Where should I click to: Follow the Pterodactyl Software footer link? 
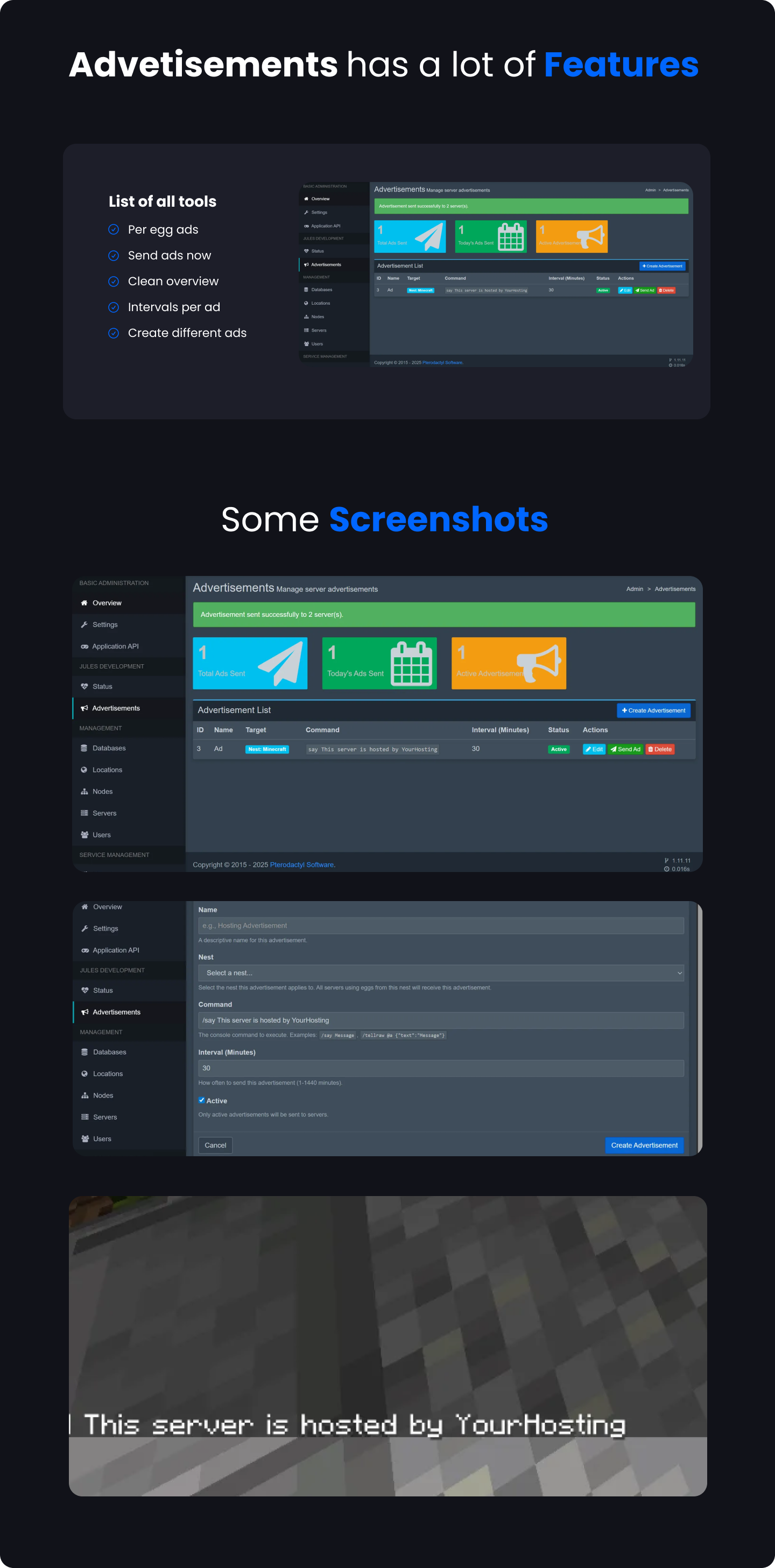coord(301,864)
